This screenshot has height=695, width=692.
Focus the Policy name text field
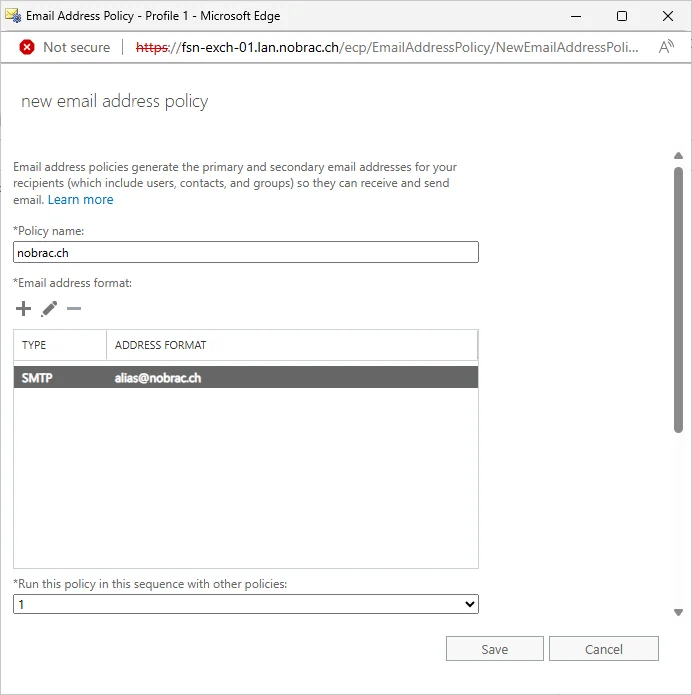click(246, 252)
